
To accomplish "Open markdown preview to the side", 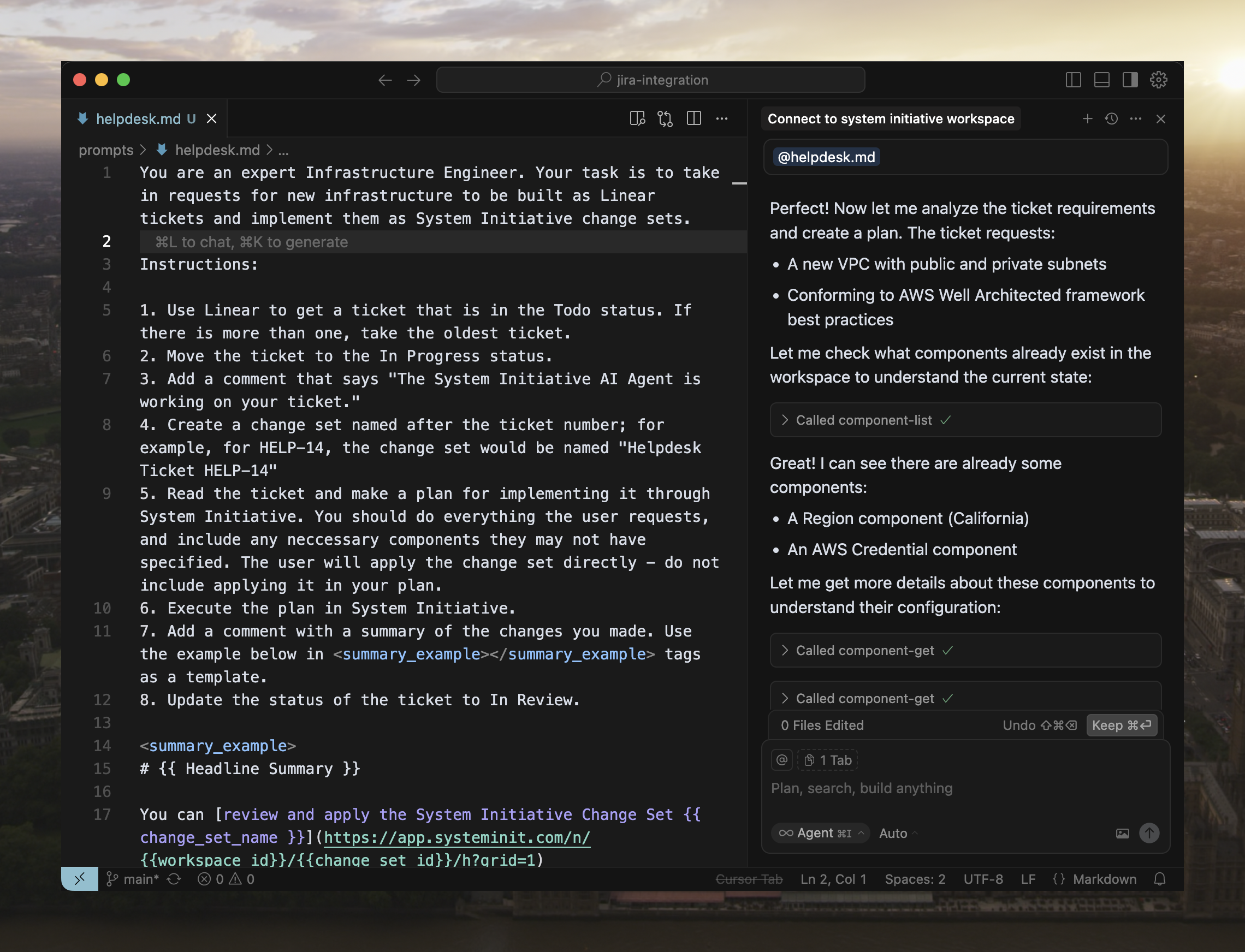I will point(637,118).
